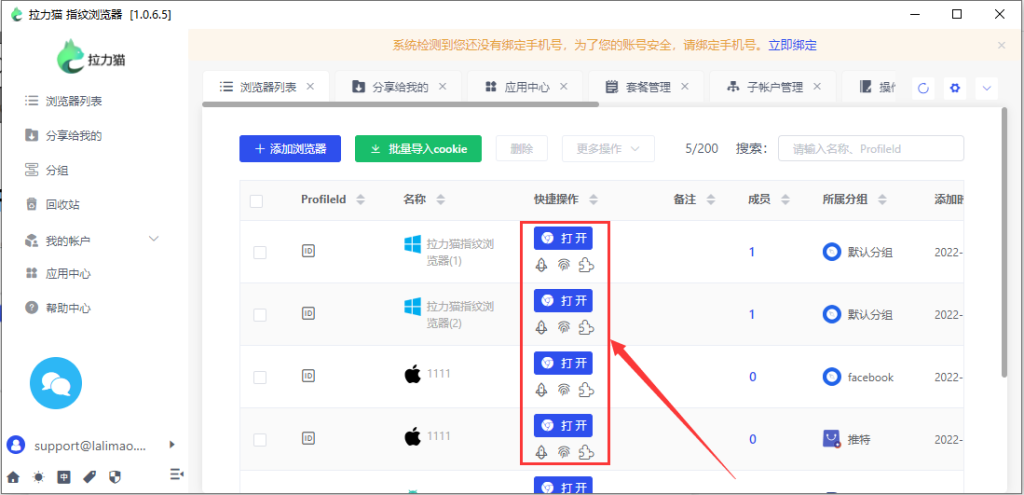The image size is (1024, 495).
Task: Click the puzzle icon in the facebook group row
Action: (586, 390)
